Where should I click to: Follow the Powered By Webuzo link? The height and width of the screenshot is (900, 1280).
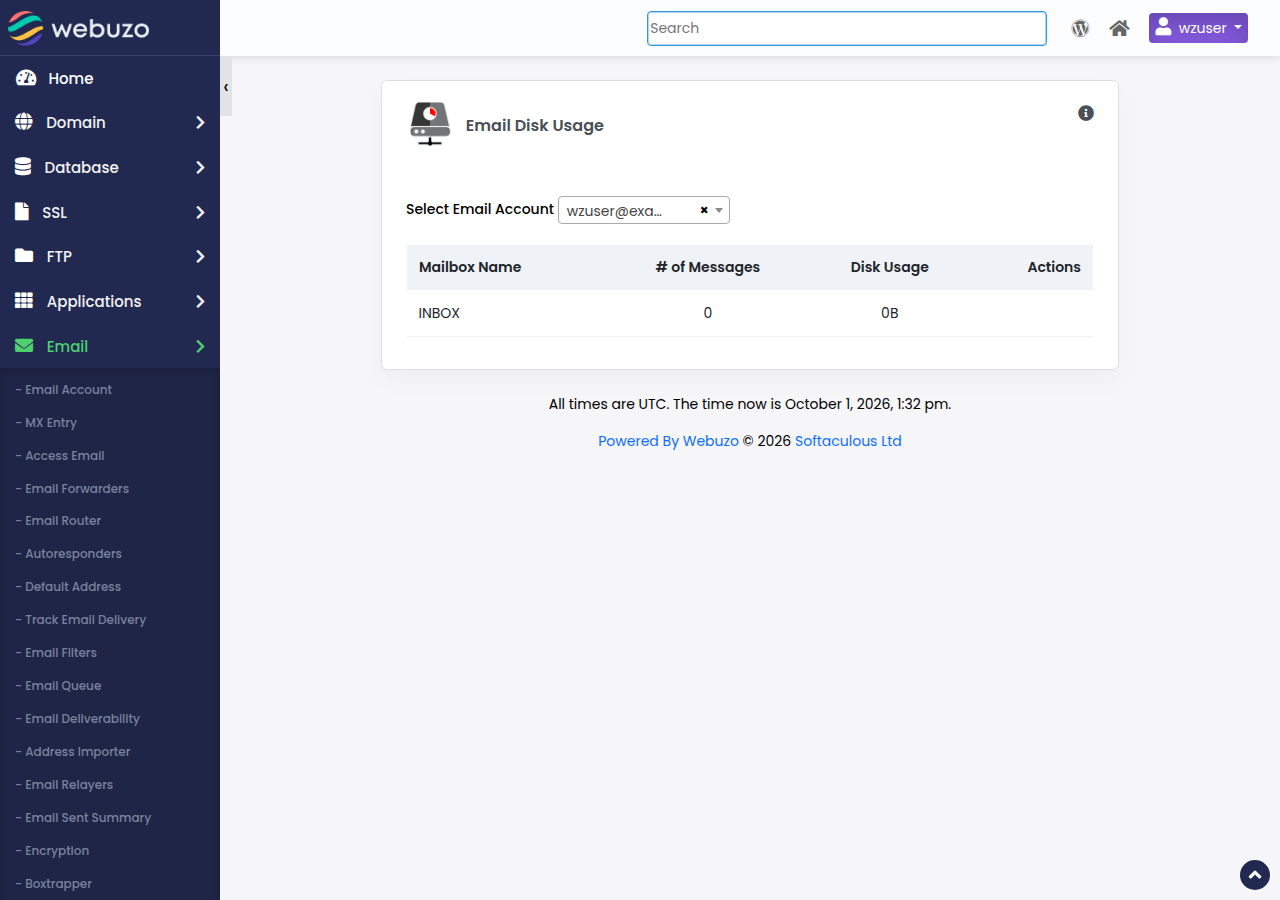[x=668, y=441]
